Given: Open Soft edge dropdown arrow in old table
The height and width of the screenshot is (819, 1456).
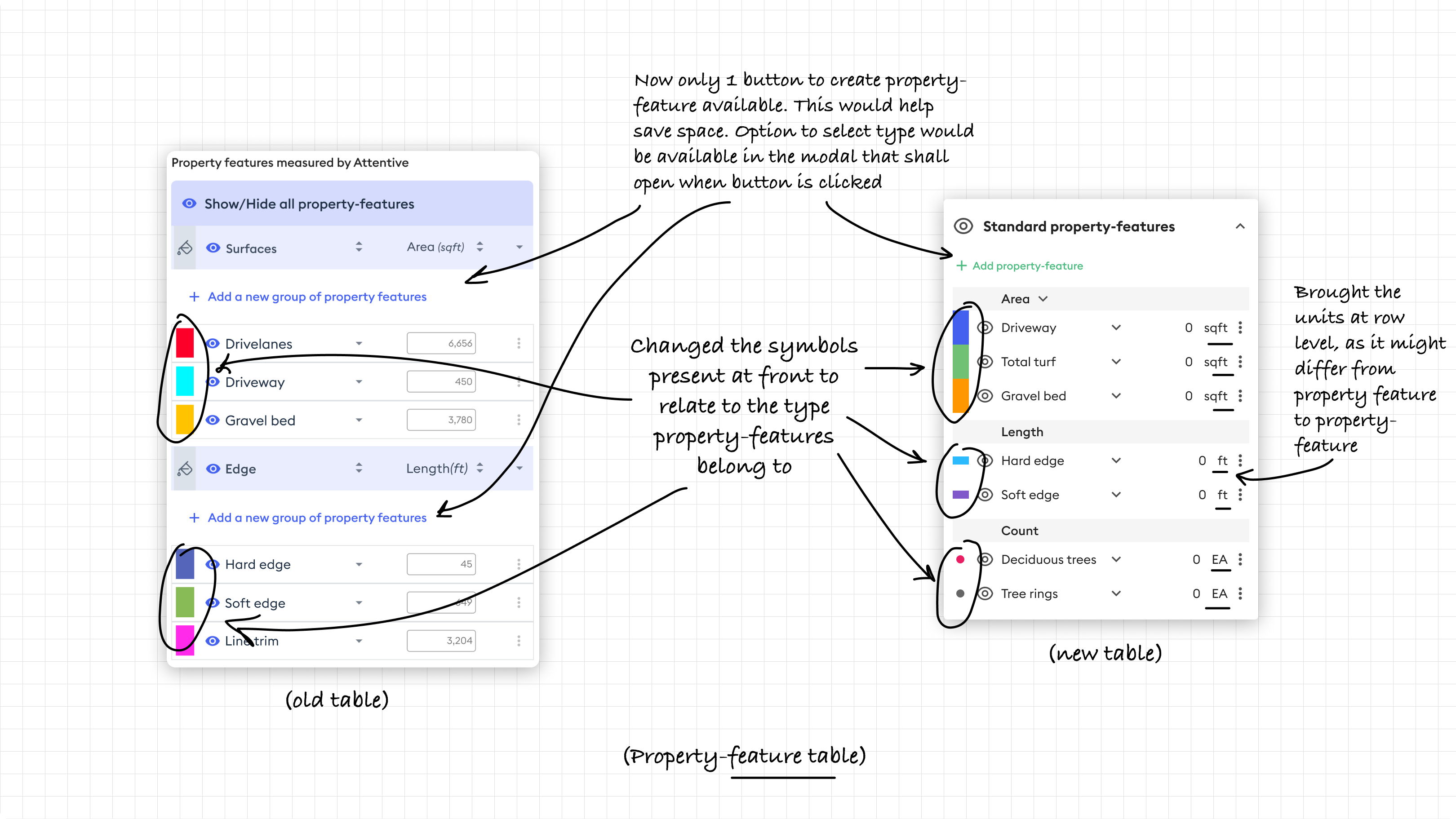Looking at the screenshot, I should pyautogui.click(x=359, y=603).
